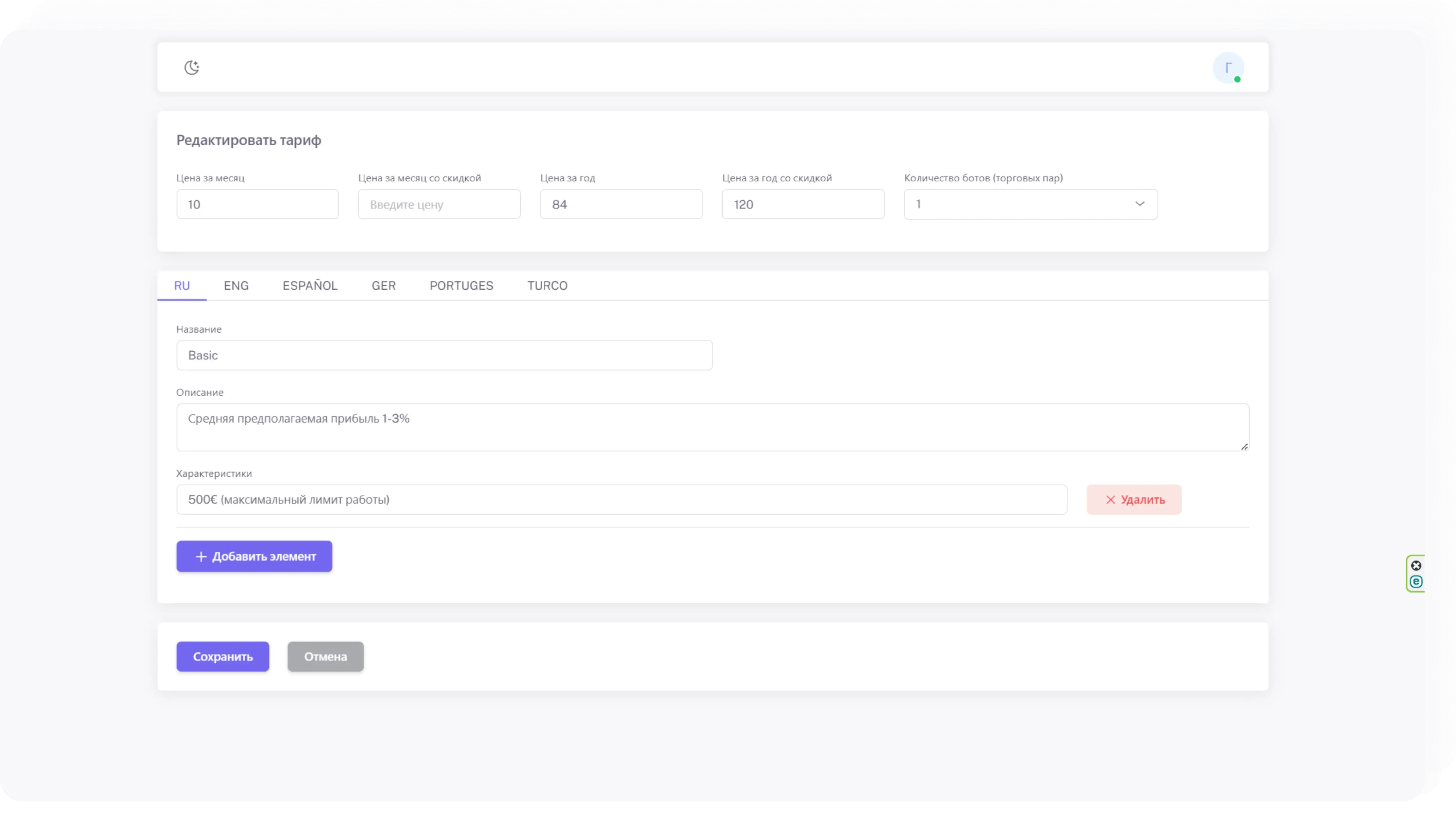The height and width of the screenshot is (832, 1456).
Task: Expand the number of bots dropdown
Action: 1030,204
